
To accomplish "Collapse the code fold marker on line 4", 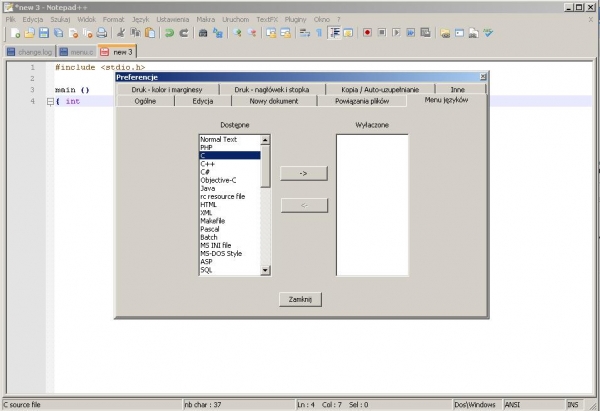I will coord(49,102).
